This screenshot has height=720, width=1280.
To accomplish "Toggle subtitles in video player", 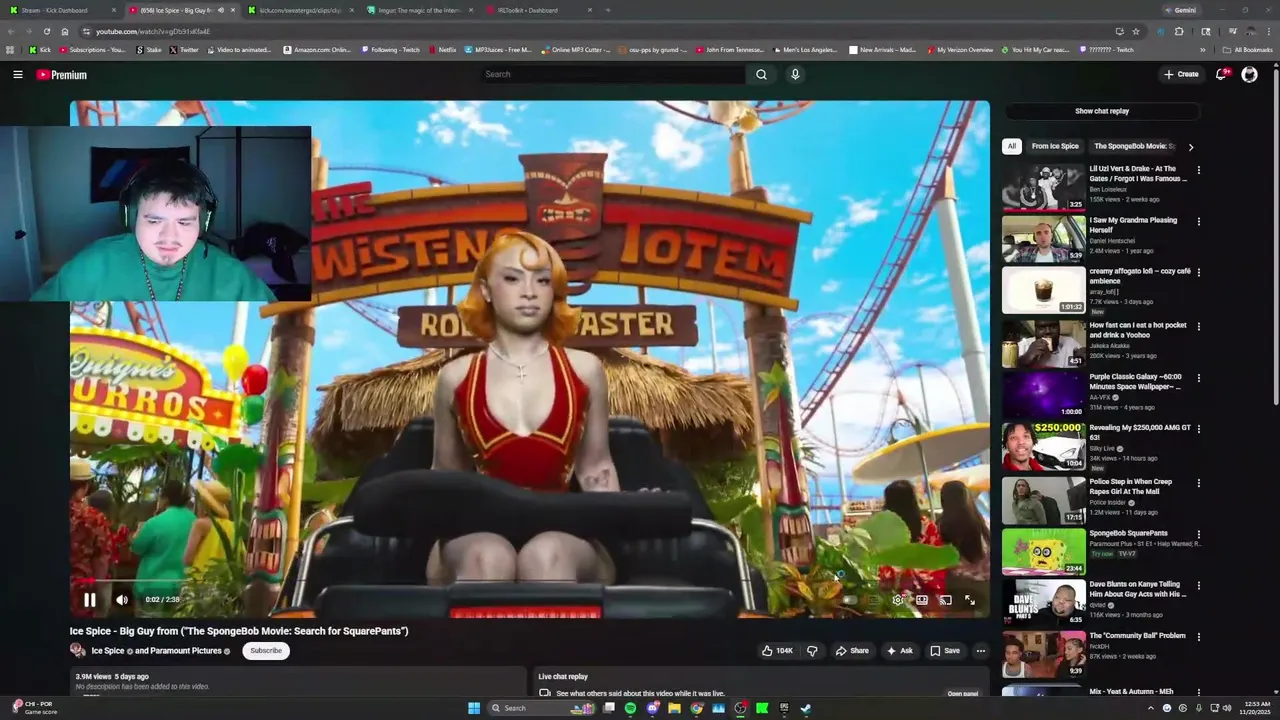I will pos(874,600).
